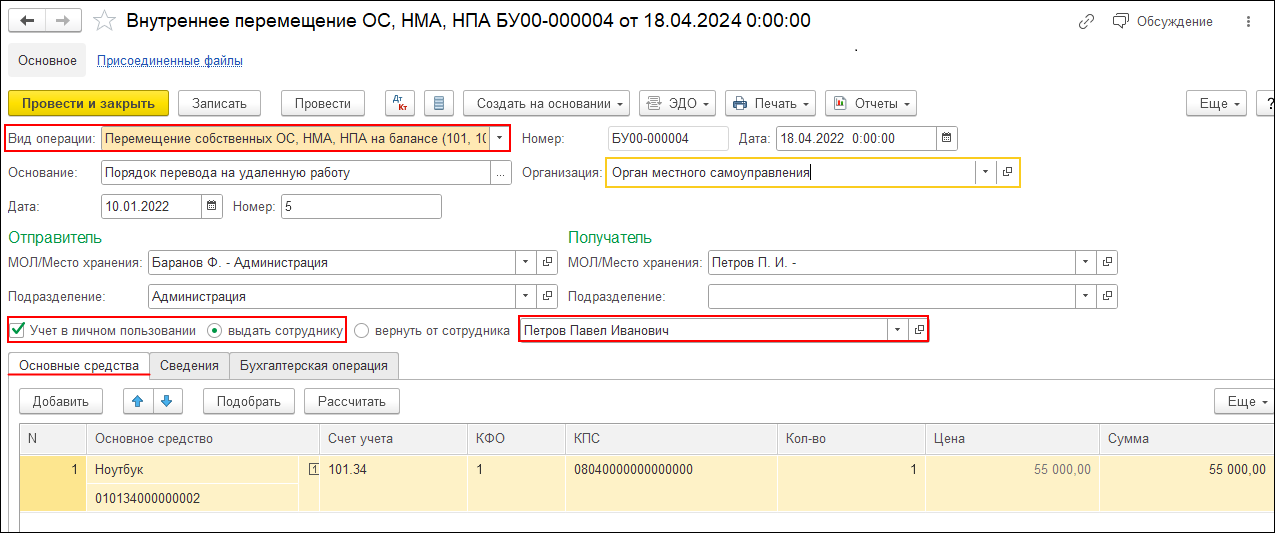1275x533 pixels.
Task: Open the Бухгалтерская операция tab
Action: click(314, 366)
